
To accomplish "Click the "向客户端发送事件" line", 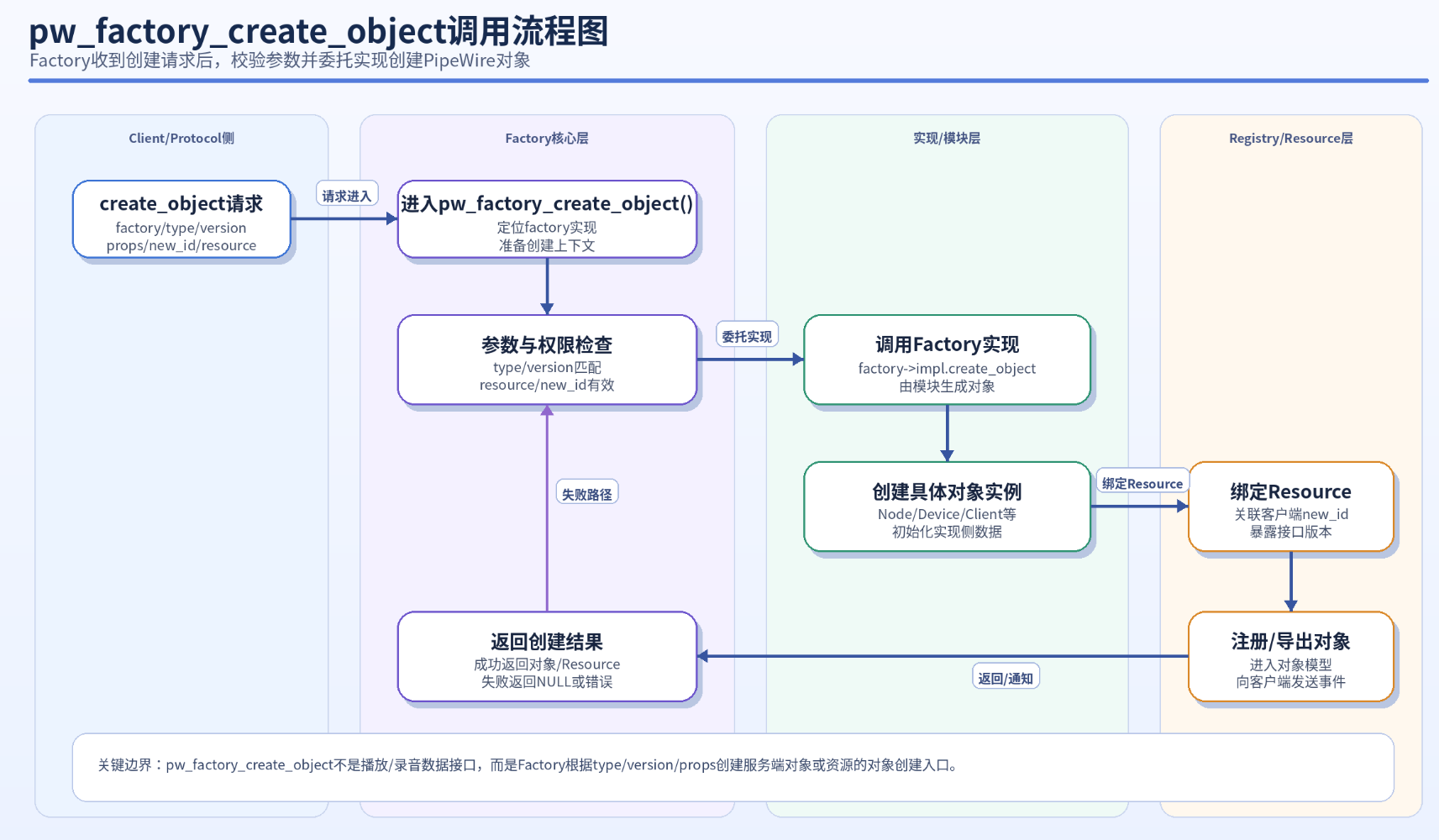I will point(1291,682).
